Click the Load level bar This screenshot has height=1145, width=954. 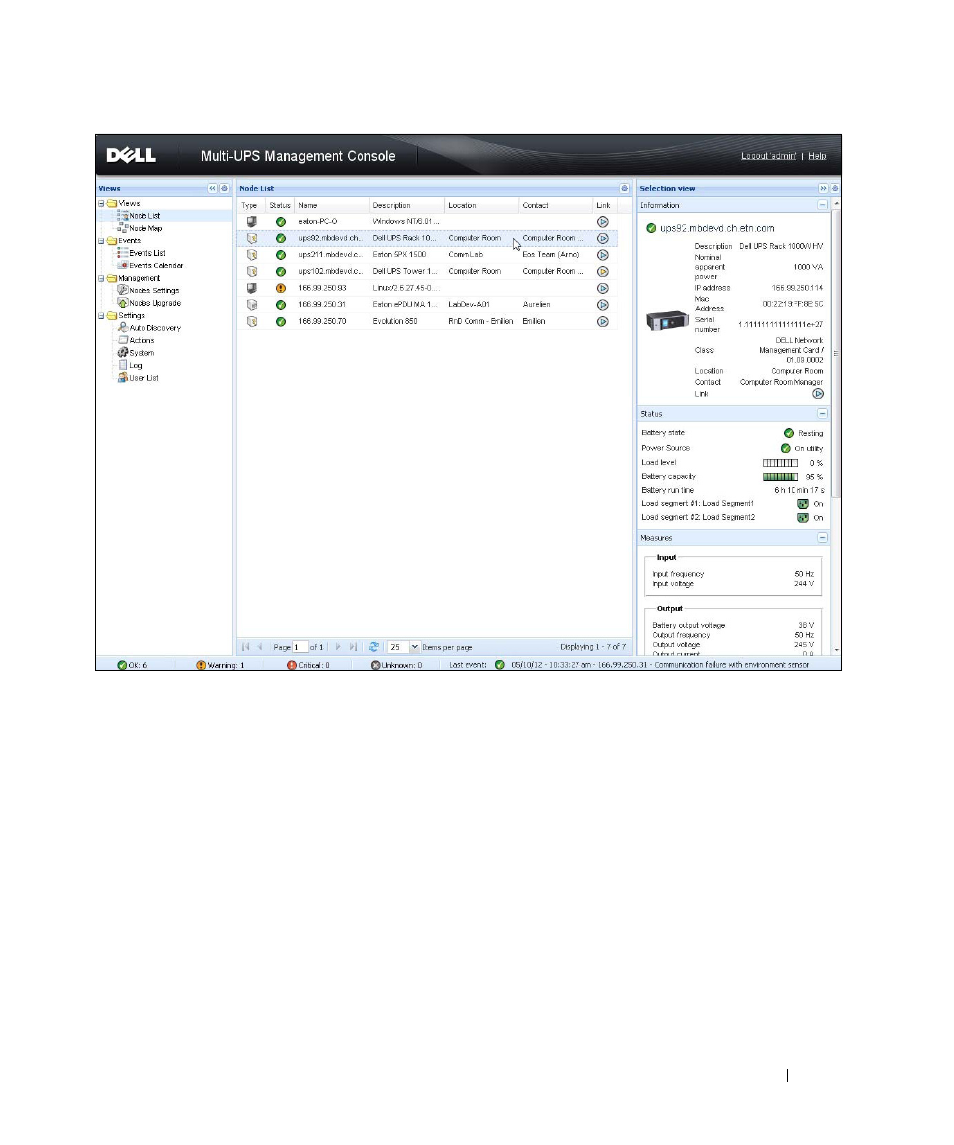(x=780, y=463)
